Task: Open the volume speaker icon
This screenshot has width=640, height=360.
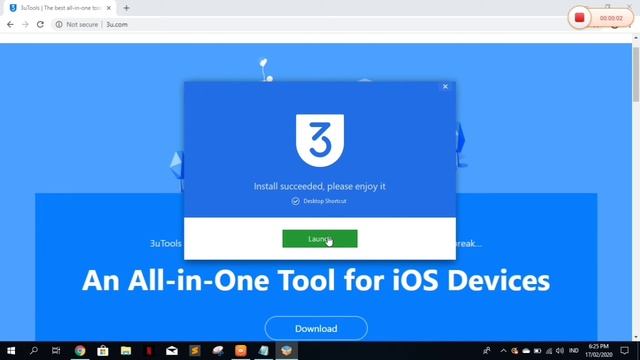Action: [x=560, y=351]
